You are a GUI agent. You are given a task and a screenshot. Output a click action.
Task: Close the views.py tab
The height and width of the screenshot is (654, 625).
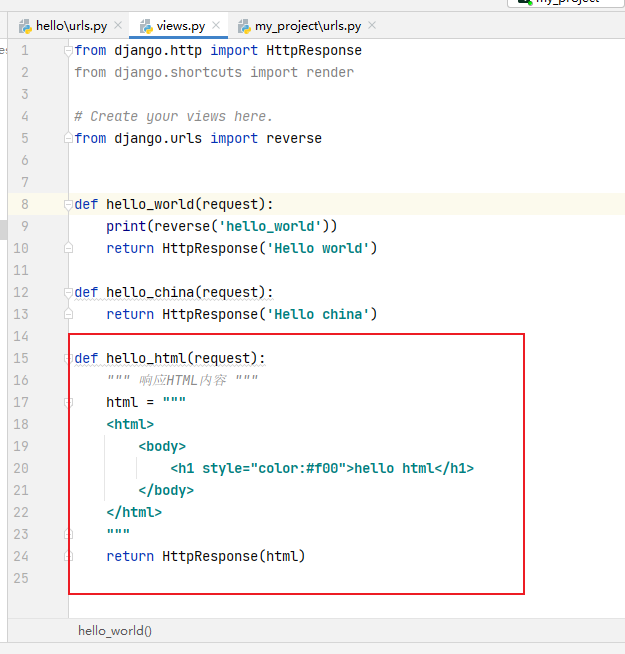[x=216, y=25]
